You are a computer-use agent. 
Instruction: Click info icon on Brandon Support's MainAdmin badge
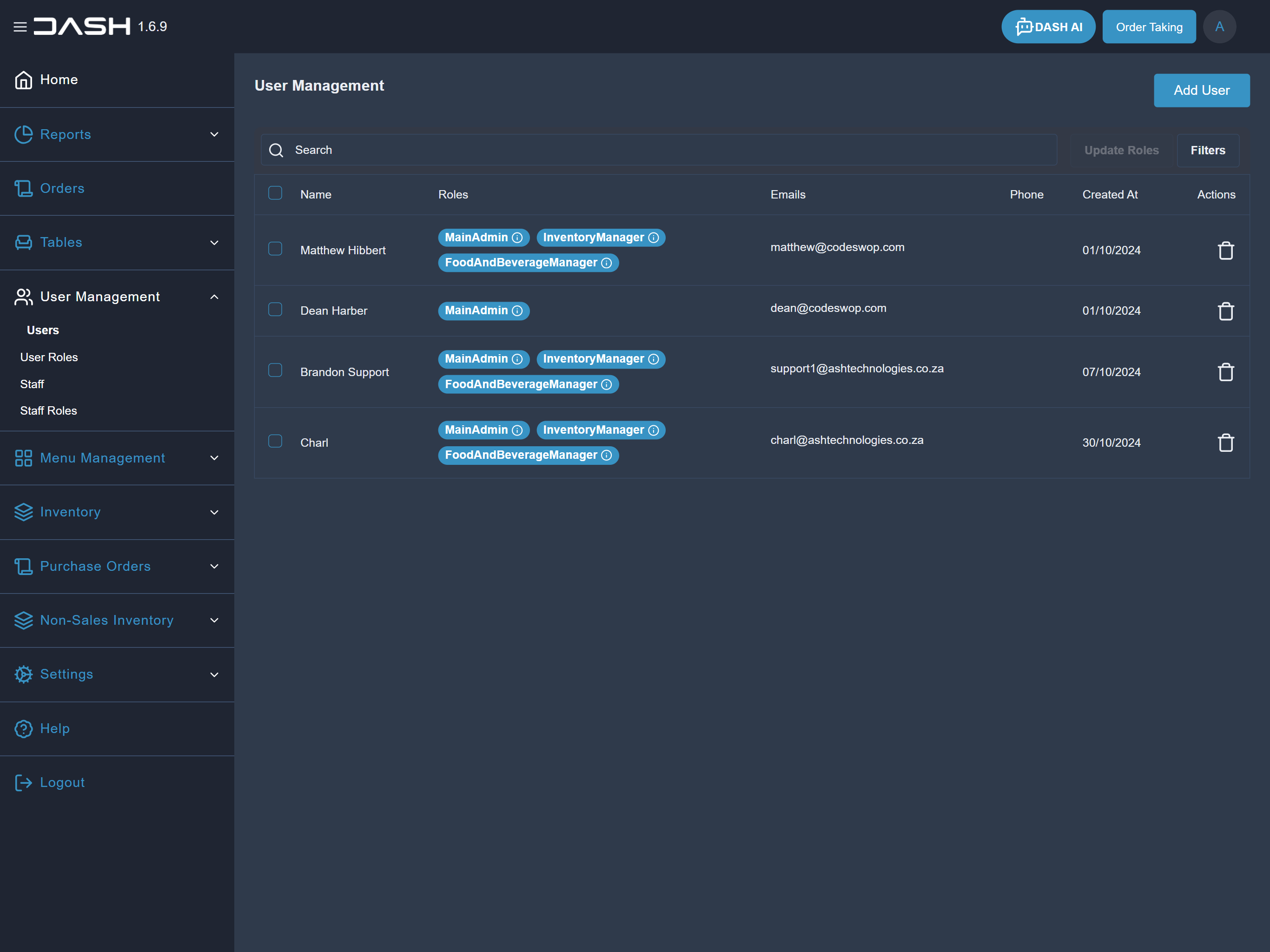517,359
